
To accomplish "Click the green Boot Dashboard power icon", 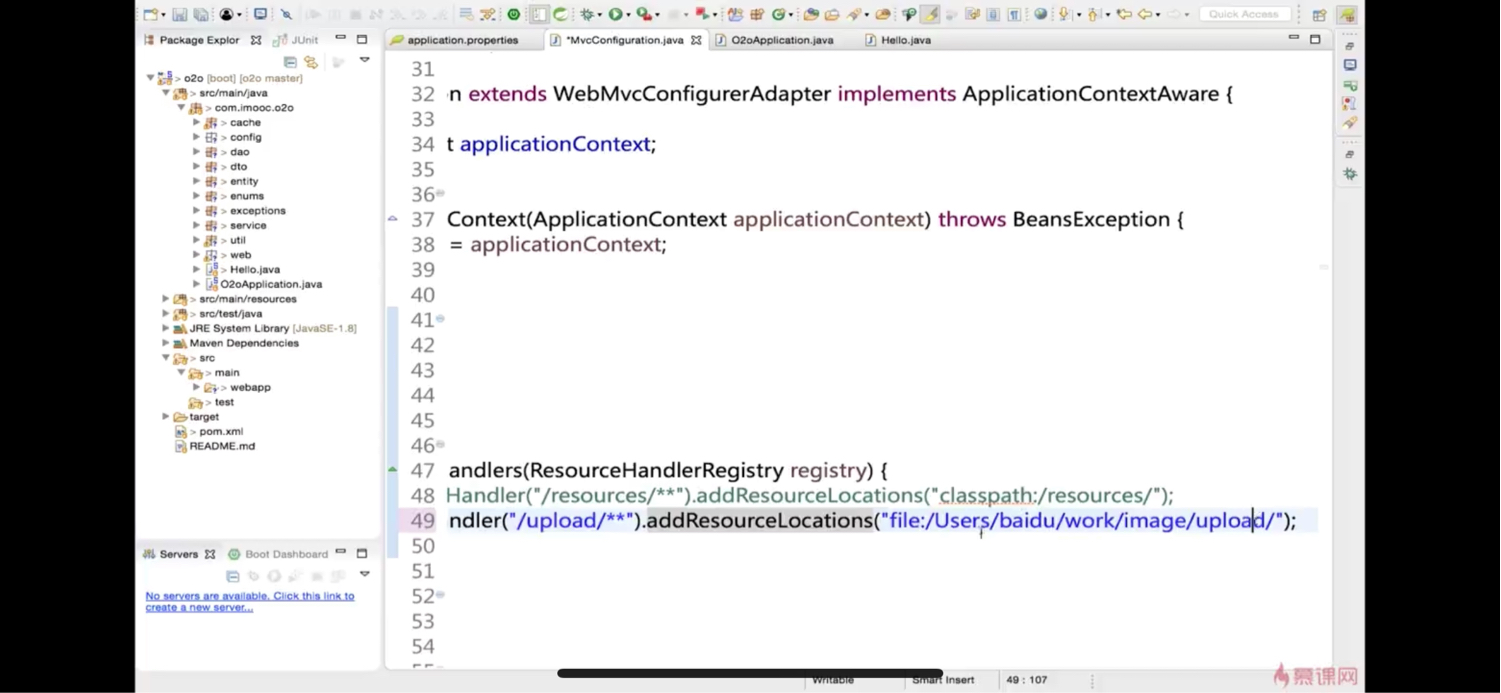I will pos(513,15).
